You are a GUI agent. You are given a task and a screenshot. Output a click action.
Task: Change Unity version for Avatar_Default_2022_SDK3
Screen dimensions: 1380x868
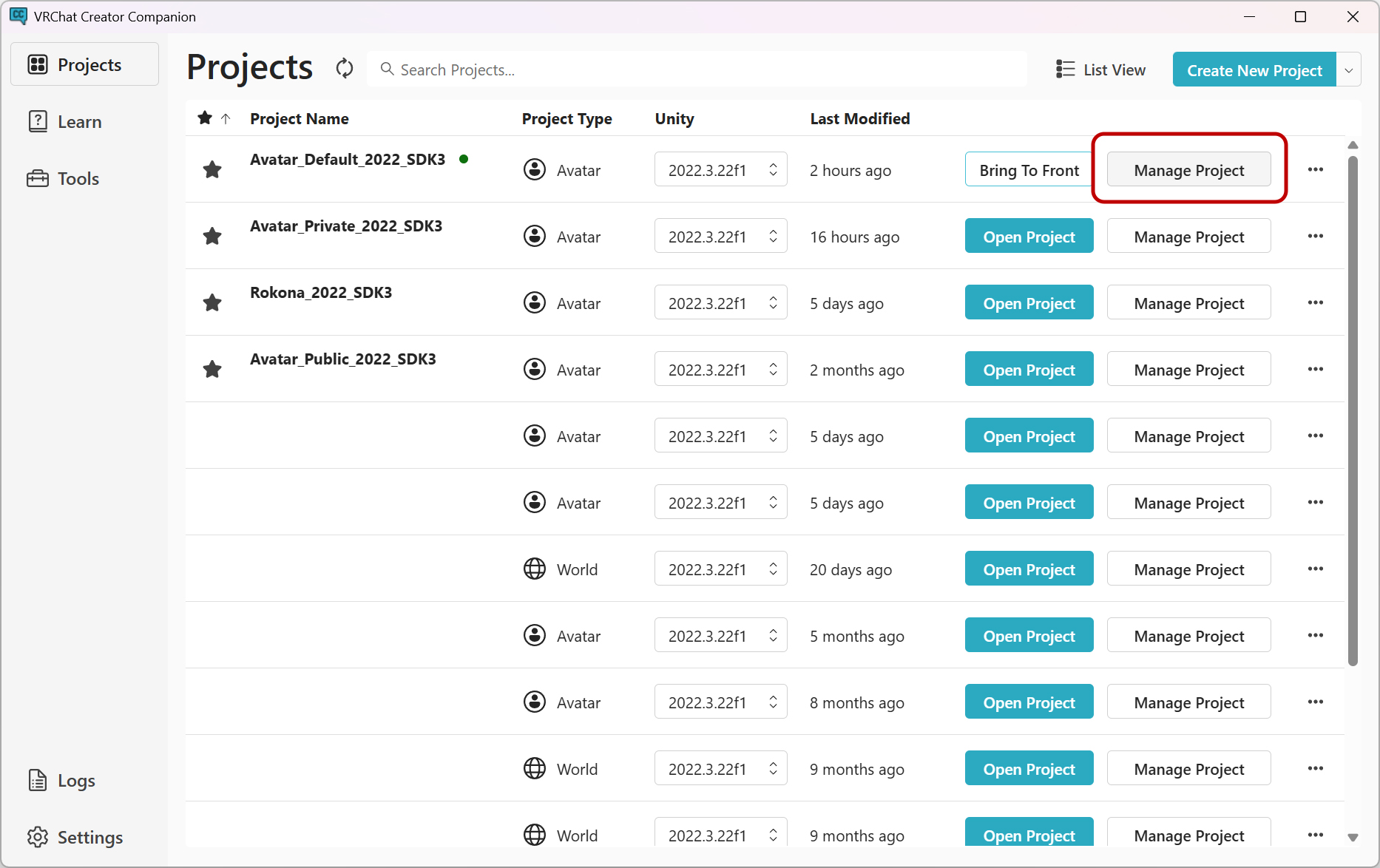pos(720,169)
